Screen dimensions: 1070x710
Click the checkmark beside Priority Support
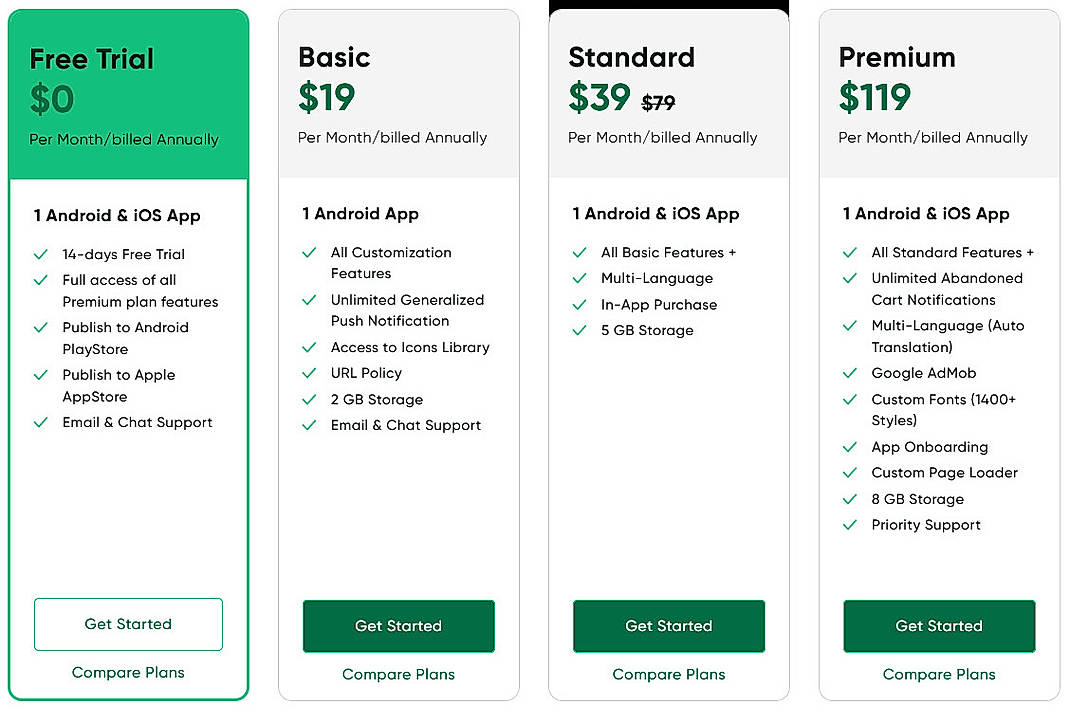[x=850, y=525]
